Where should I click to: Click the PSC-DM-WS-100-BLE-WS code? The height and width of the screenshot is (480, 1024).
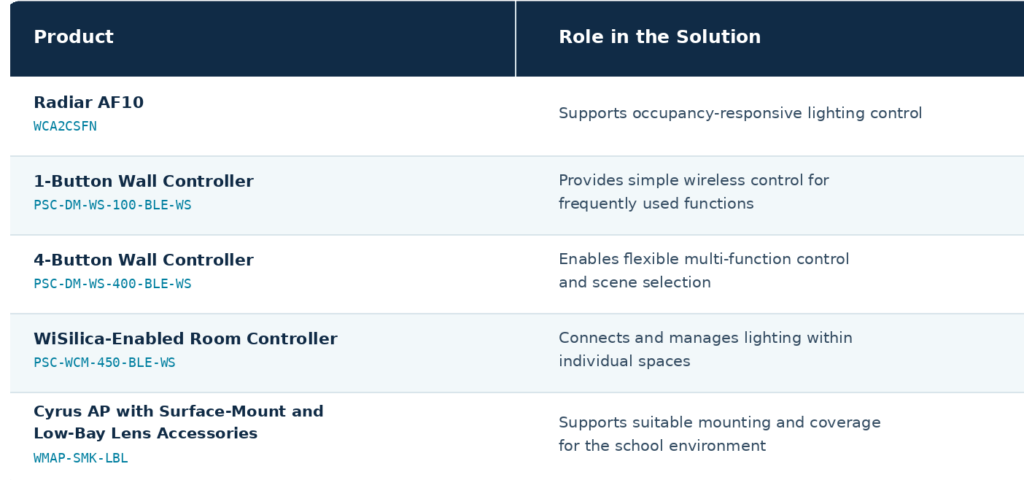112,205
